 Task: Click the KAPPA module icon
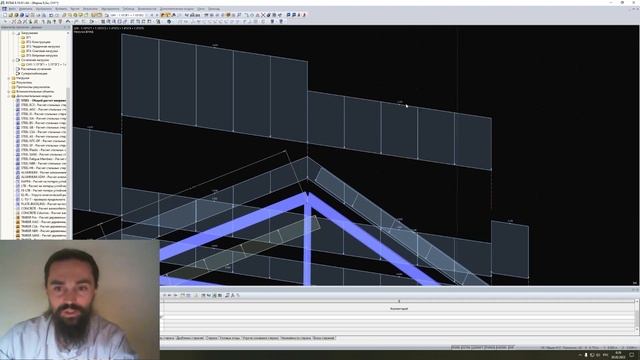coord(18,181)
